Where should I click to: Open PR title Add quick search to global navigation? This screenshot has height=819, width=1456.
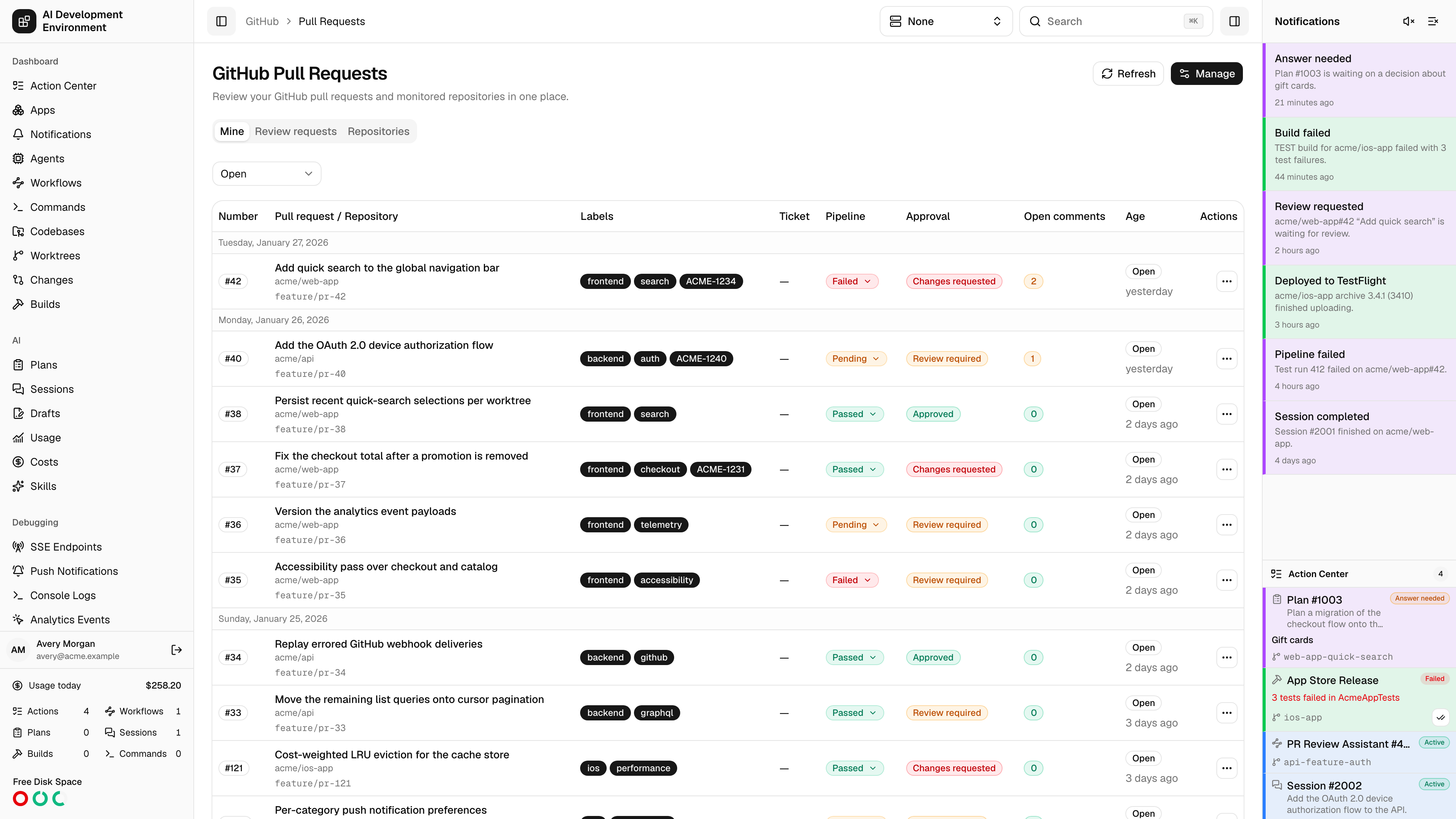click(387, 268)
